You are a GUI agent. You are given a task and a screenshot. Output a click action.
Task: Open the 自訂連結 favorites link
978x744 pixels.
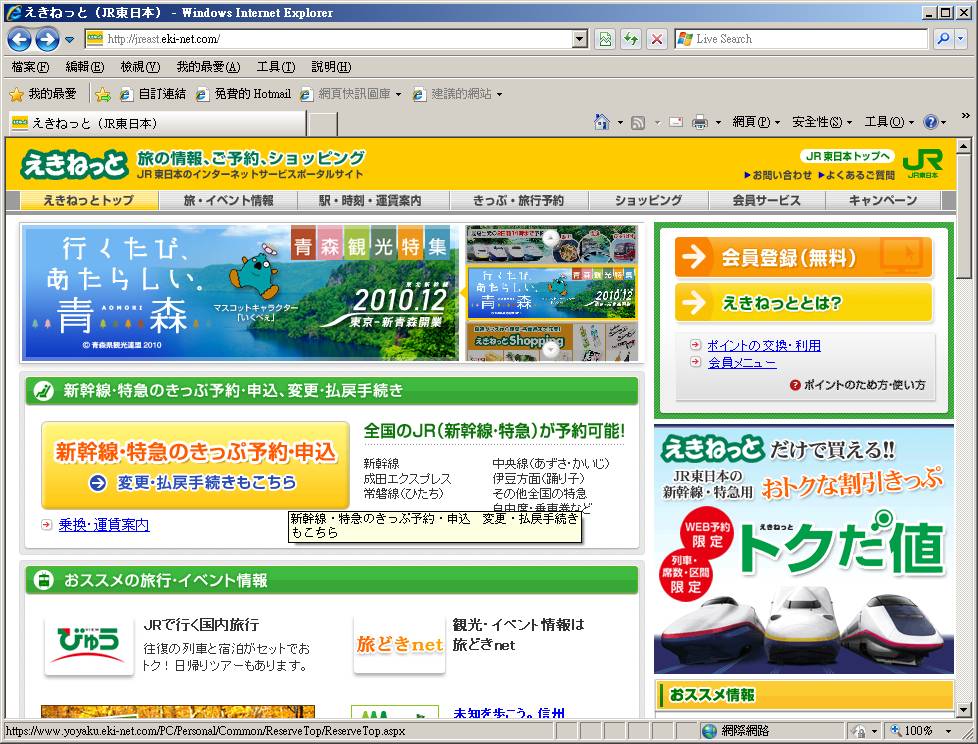pos(152,94)
